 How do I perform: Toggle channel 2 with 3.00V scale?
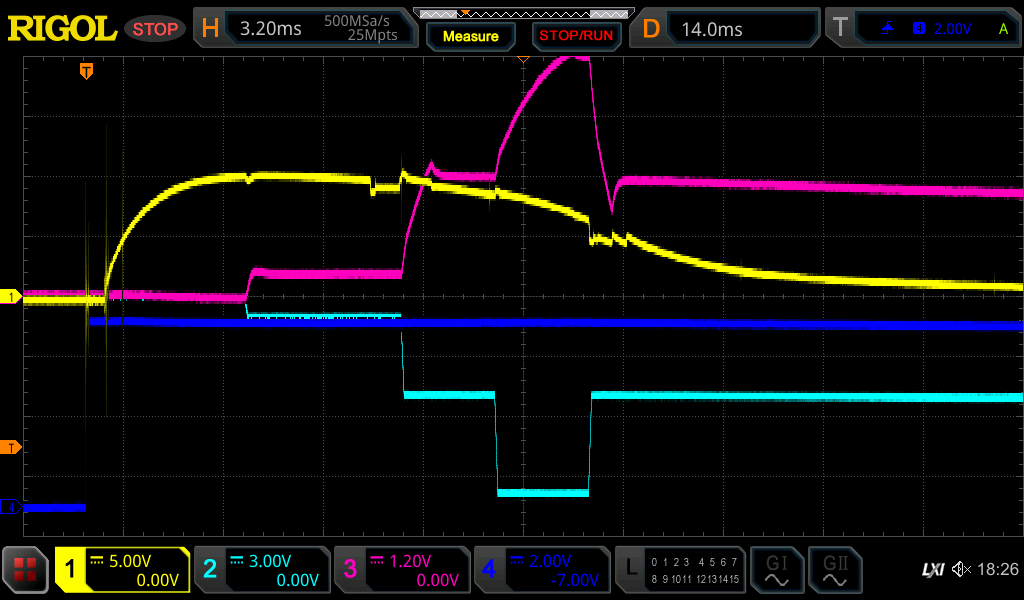[261, 570]
